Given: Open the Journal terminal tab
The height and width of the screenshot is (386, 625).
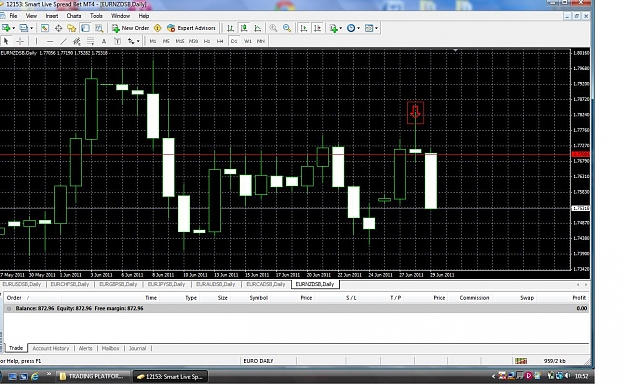Looking at the screenshot, I should (138, 348).
